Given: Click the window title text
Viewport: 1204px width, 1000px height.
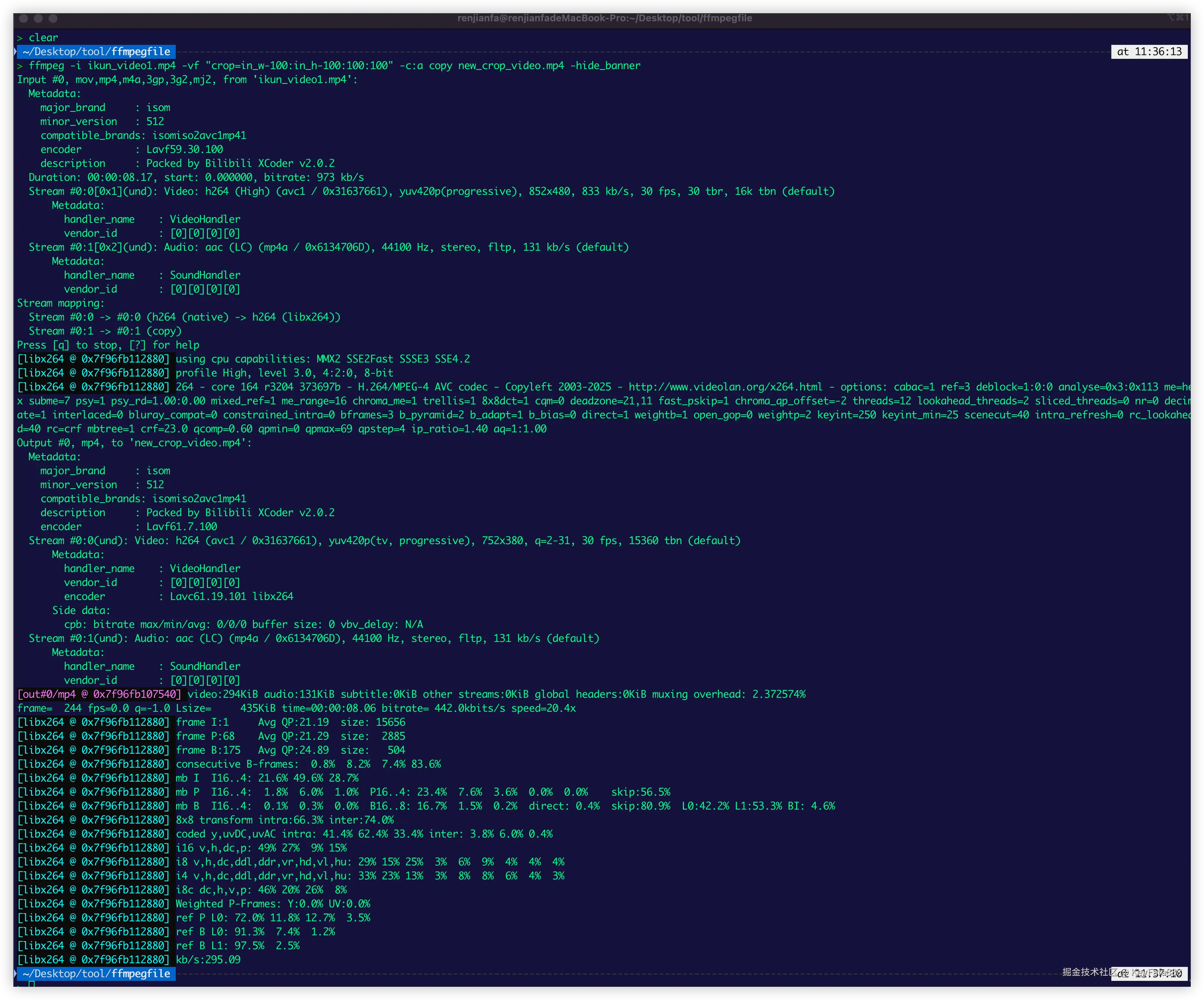Looking at the screenshot, I should click(x=604, y=18).
